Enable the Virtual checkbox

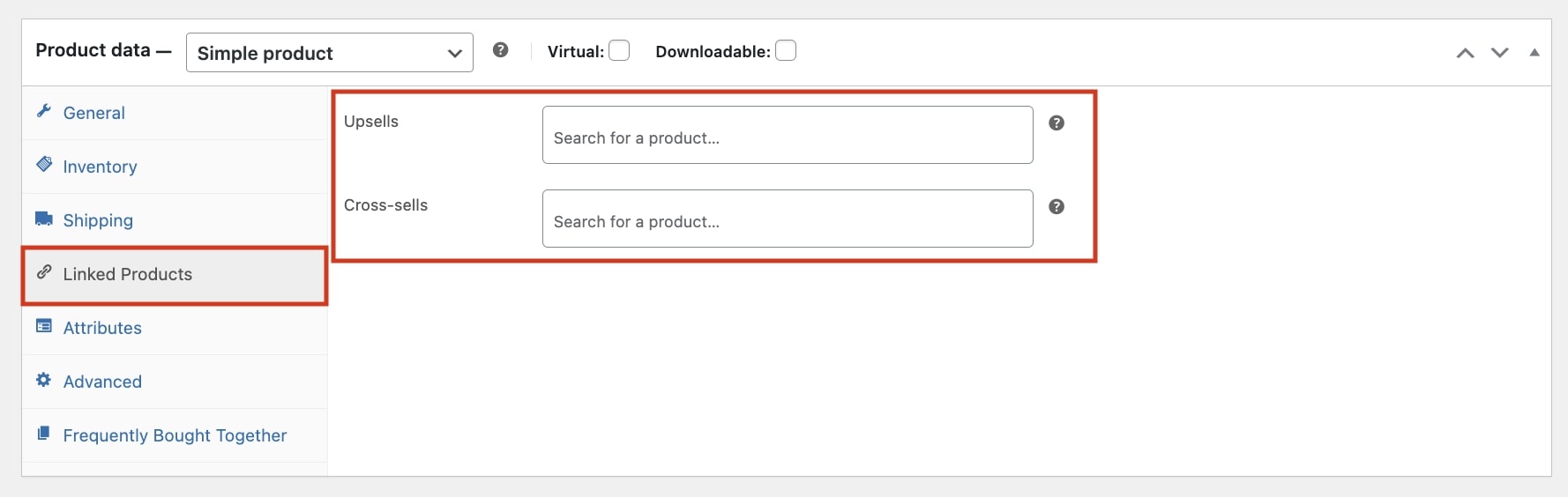[619, 50]
